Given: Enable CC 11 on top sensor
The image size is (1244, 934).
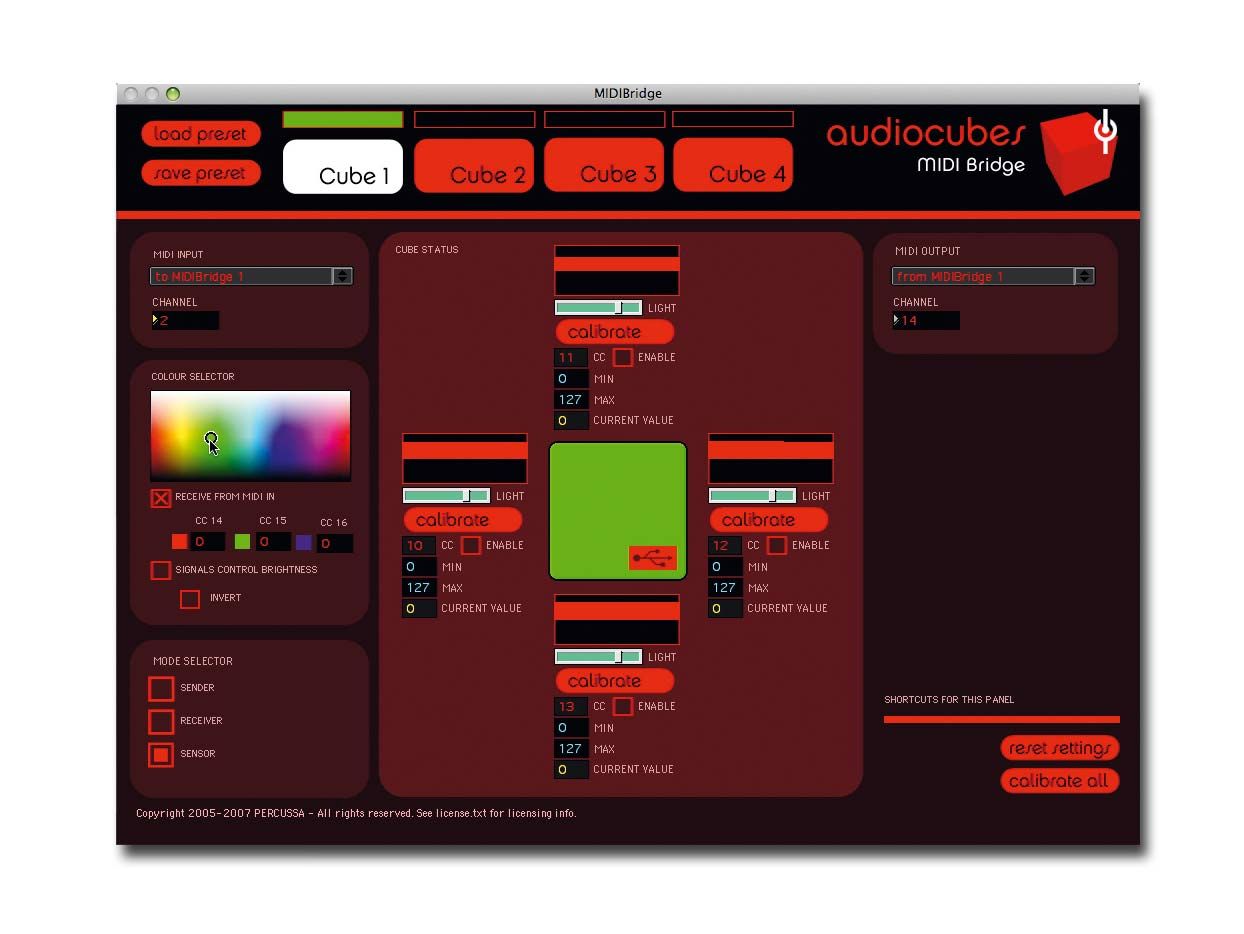Looking at the screenshot, I should tap(623, 357).
